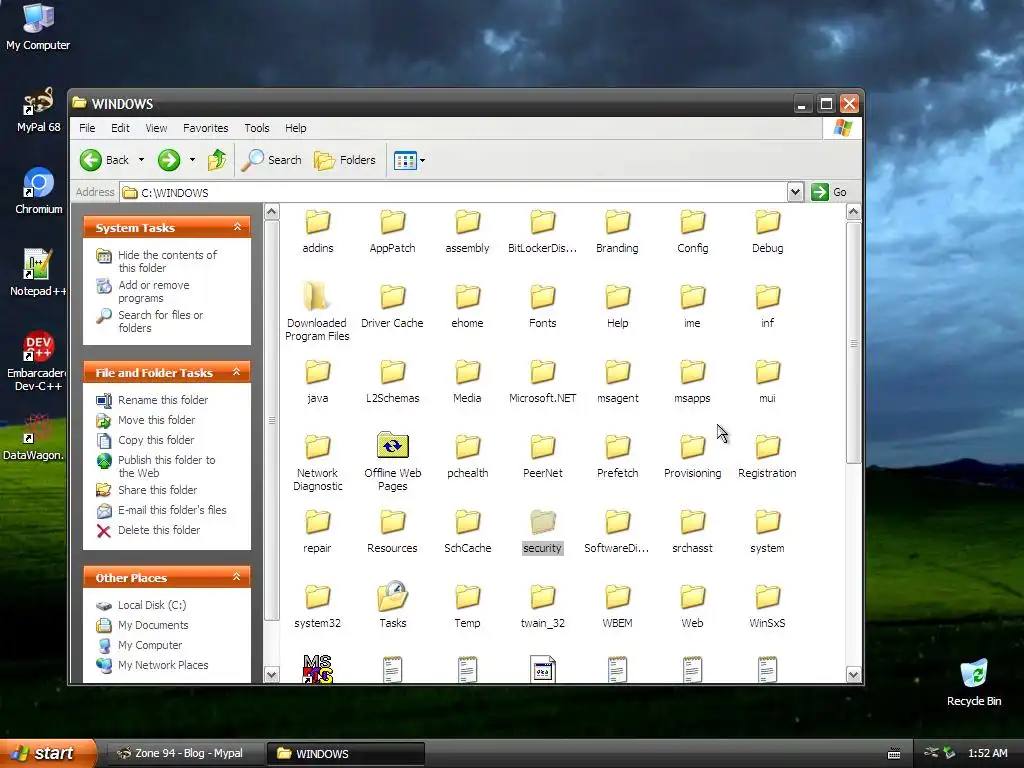Select the Offline Web Pages folder
The height and width of the screenshot is (768, 1024).
coord(392,460)
